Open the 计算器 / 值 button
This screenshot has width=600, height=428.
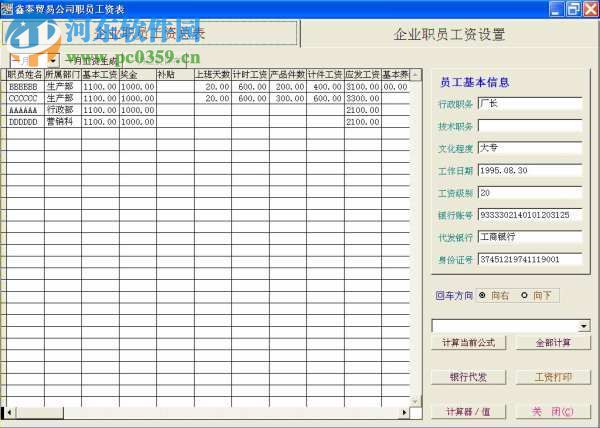pyautogui.click(x=468, y=412)
